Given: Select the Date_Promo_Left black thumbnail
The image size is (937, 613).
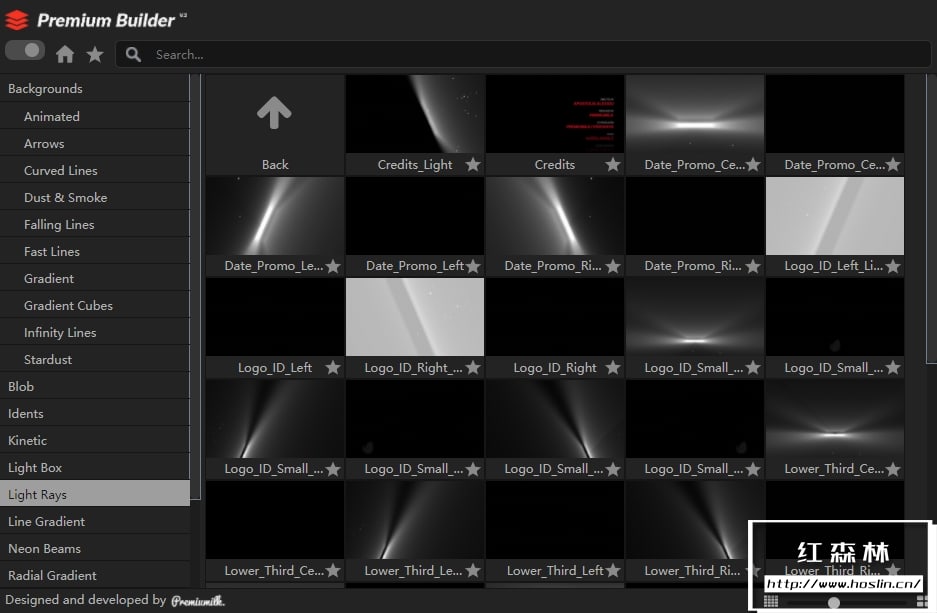Looking at the screenshot, I should pos(415,216).
